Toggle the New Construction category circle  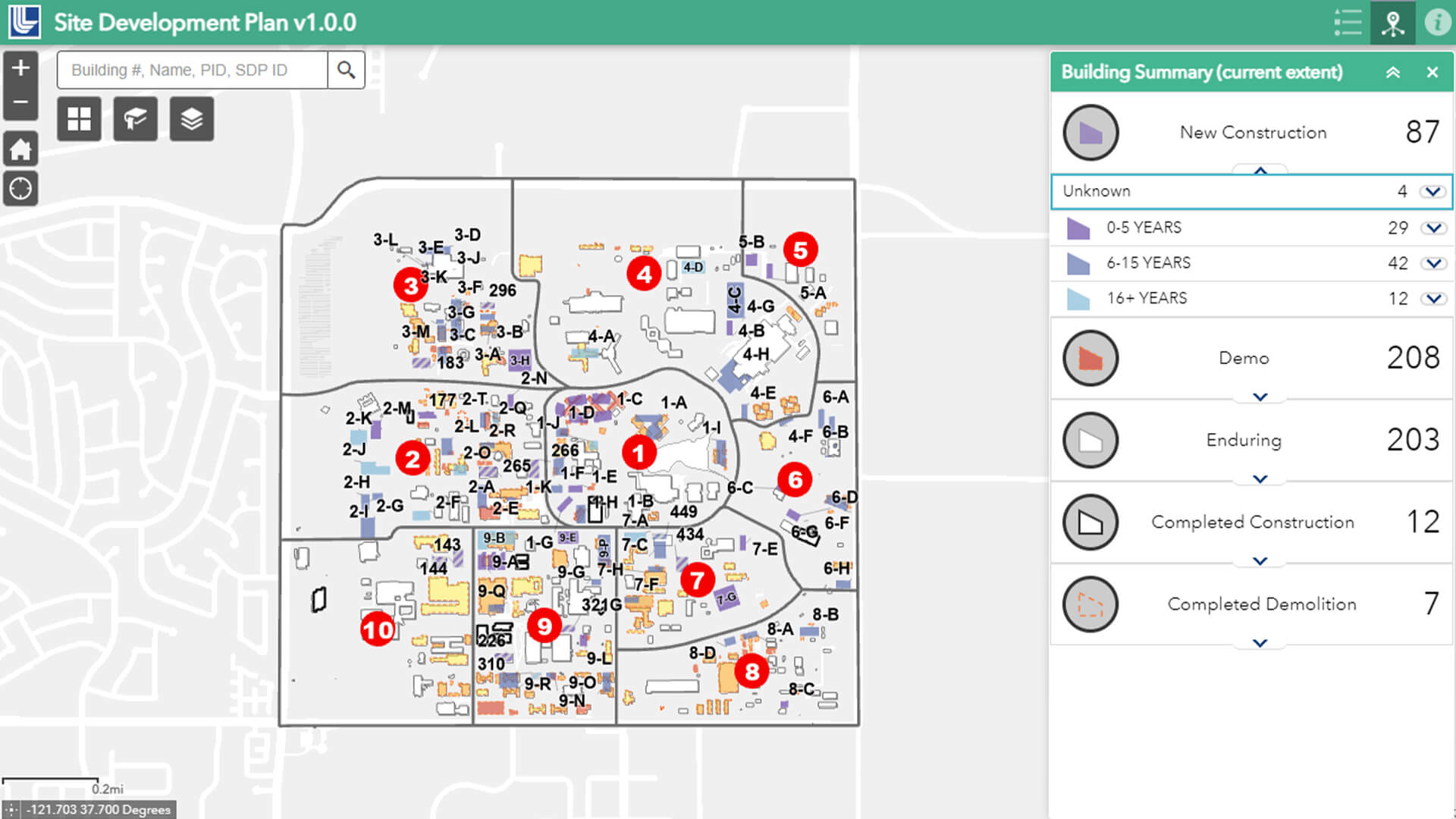click(x=1090, y=133)
